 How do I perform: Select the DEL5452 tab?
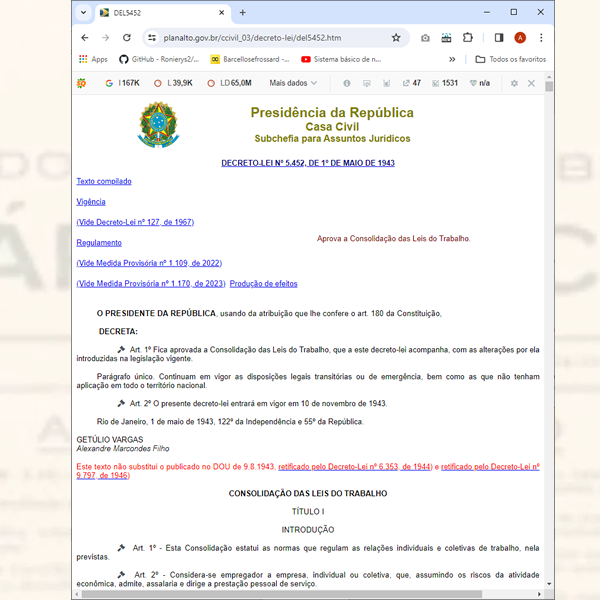point(163,13)
